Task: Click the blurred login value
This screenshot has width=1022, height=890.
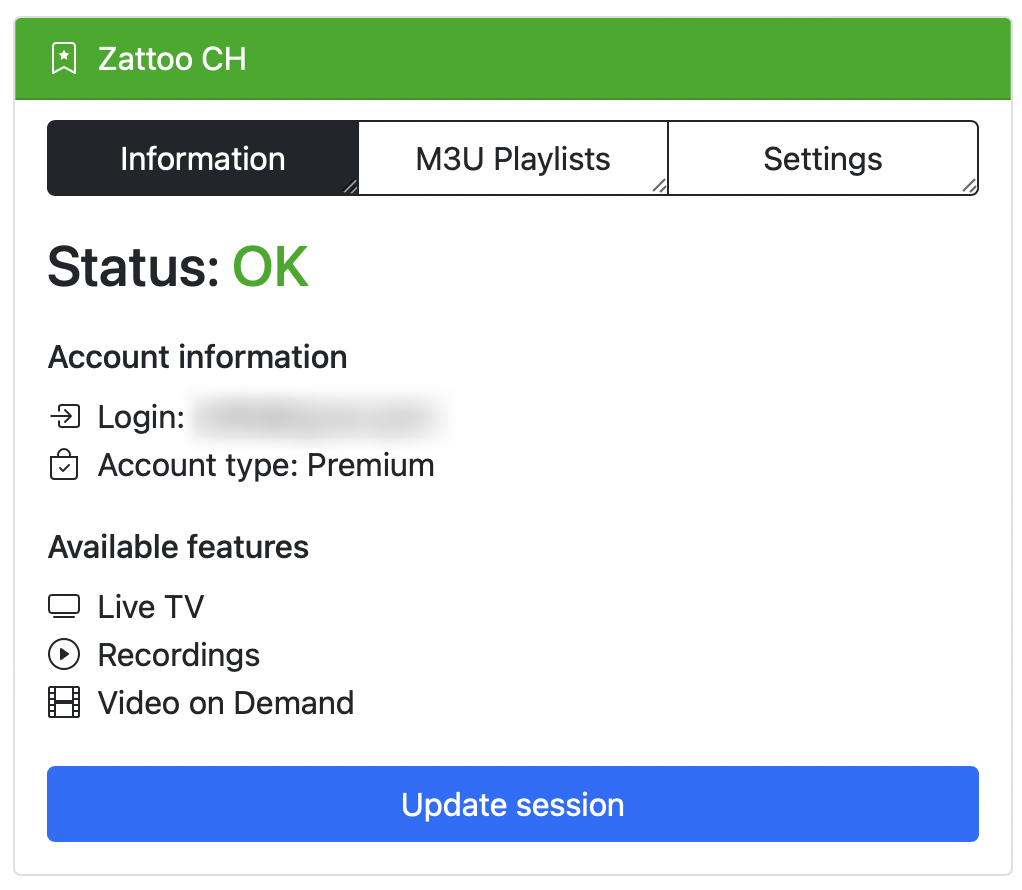Action: click(x=315, y=417)
